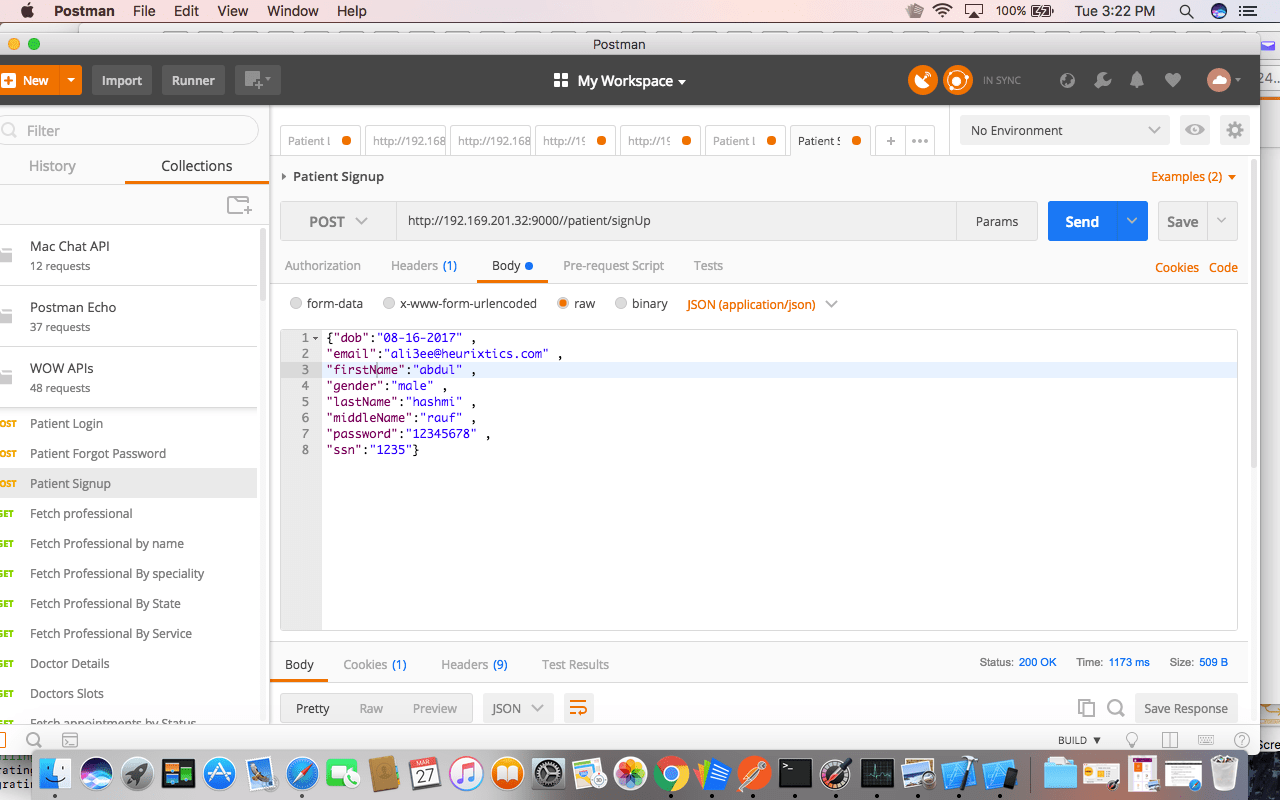Screen dimensions: 1280x800
Task: Select the binary body radio button
Action: pos(621,303)
